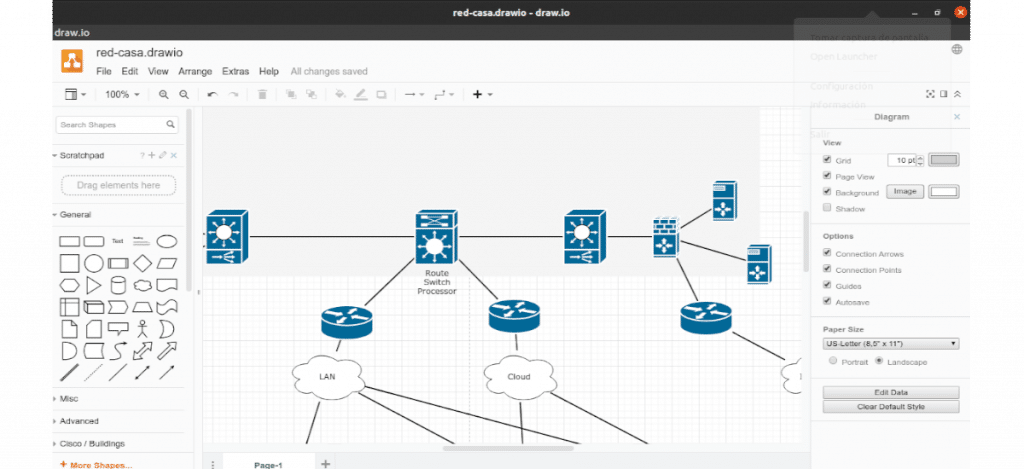Select the actor stick figure shape
The width and height of the screenshot is (1024, 469).
[142, 329]
